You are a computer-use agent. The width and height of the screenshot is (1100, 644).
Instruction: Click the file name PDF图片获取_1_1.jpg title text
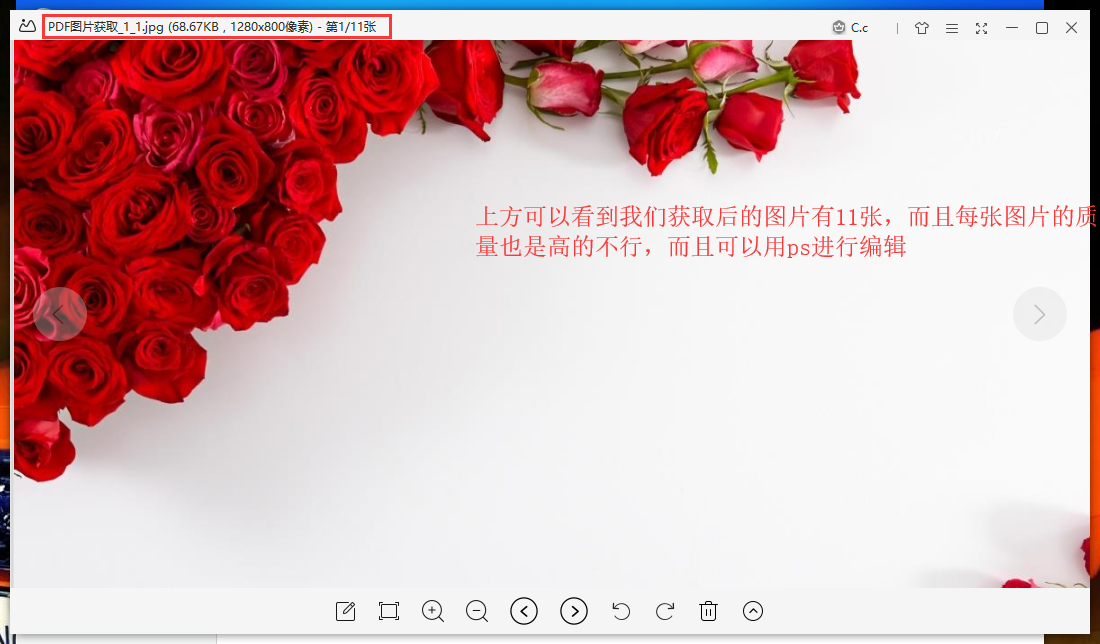click(x=105, y=27)
